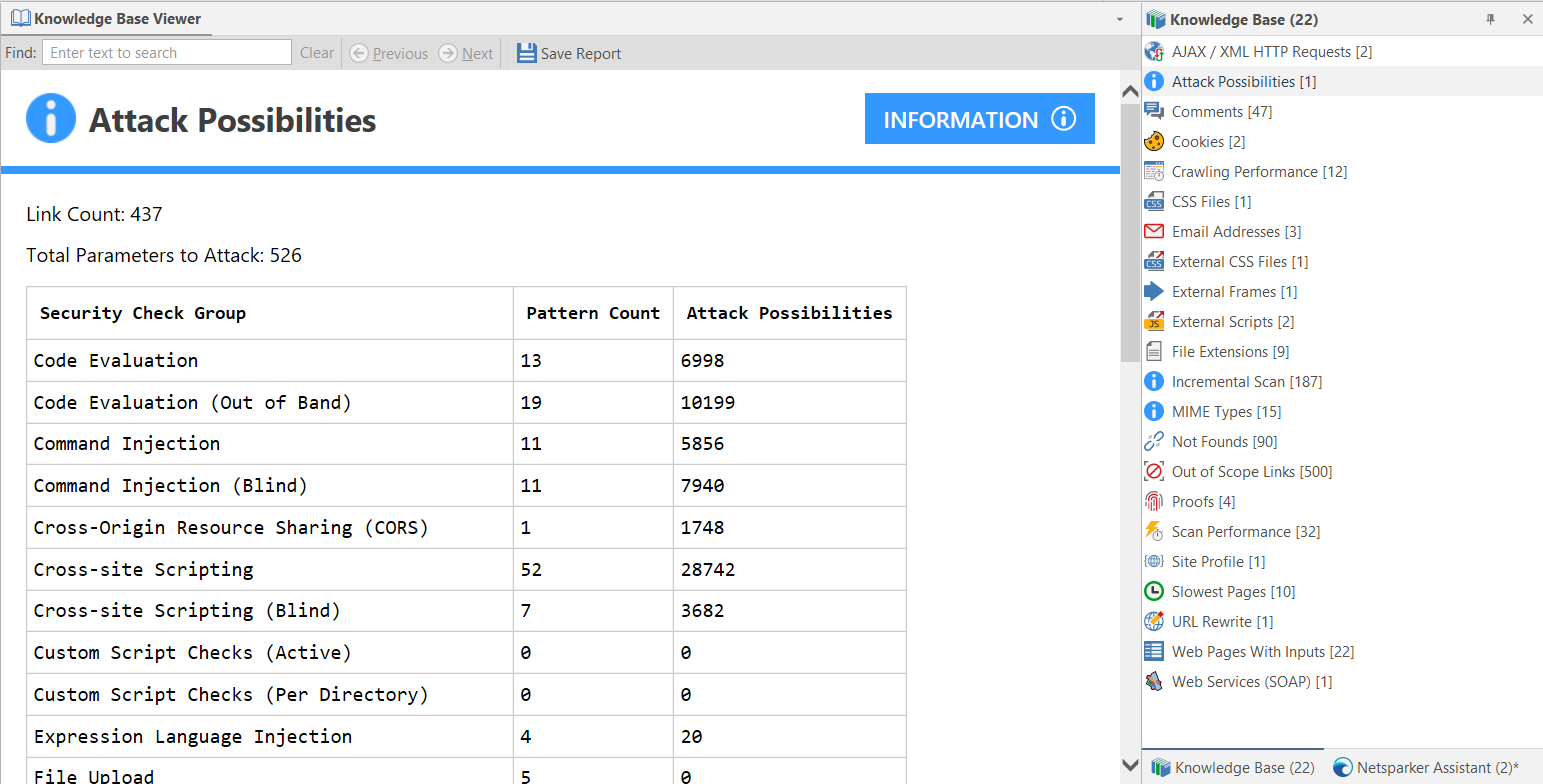Open Web Pages With Inputs entry

tap(1262, 651)
